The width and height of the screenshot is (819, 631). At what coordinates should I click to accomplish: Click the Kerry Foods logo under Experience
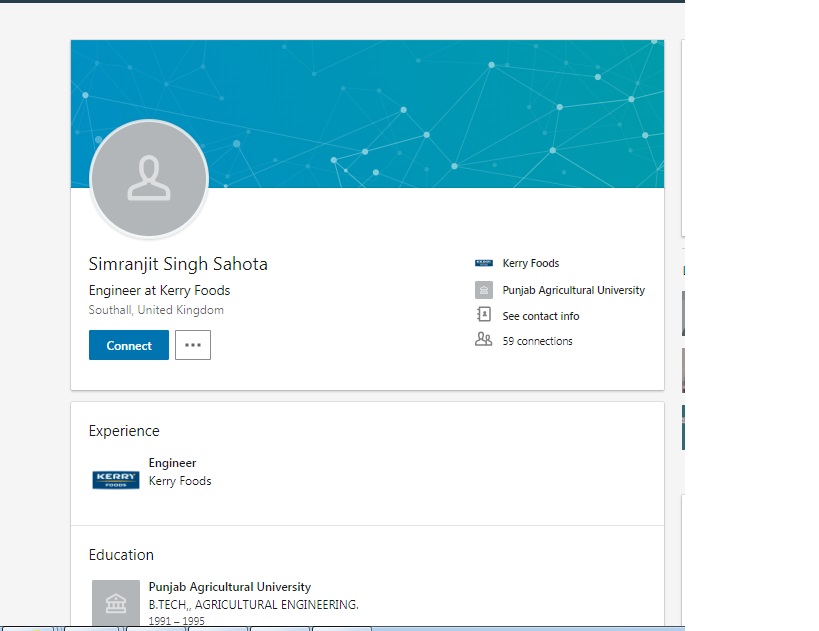(x=115, y=480)
